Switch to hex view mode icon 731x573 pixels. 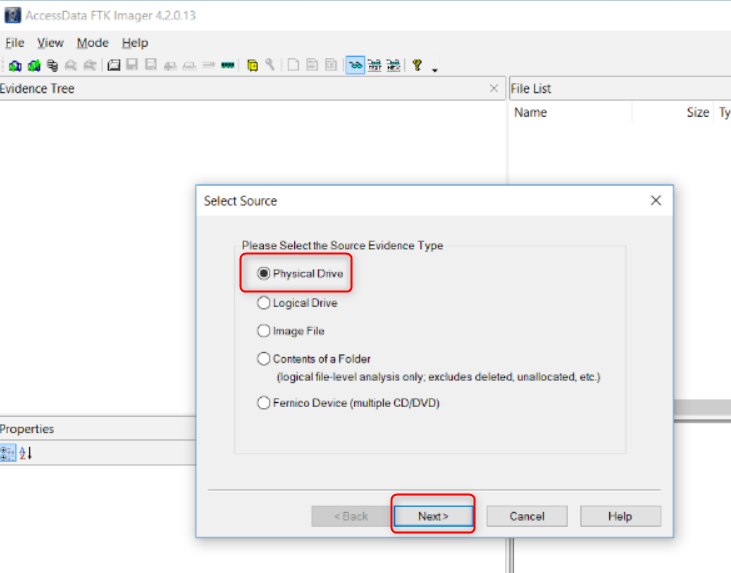tap(393, 65)
